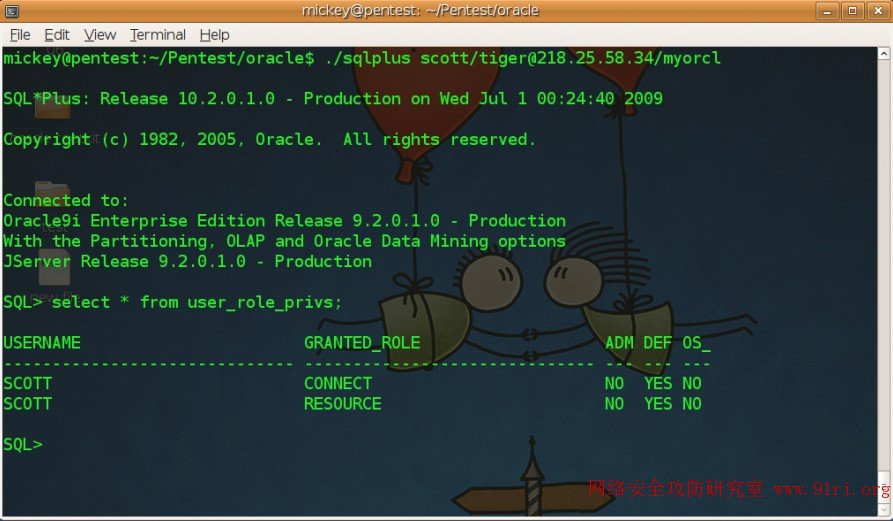Click the RESOURCE role value
Screen dimensions: 893x521
[343, 404]
